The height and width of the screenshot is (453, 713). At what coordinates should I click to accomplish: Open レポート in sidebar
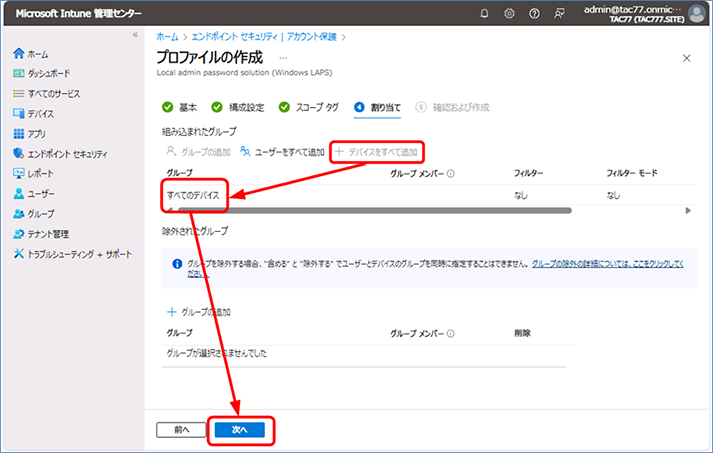[34, 174]
